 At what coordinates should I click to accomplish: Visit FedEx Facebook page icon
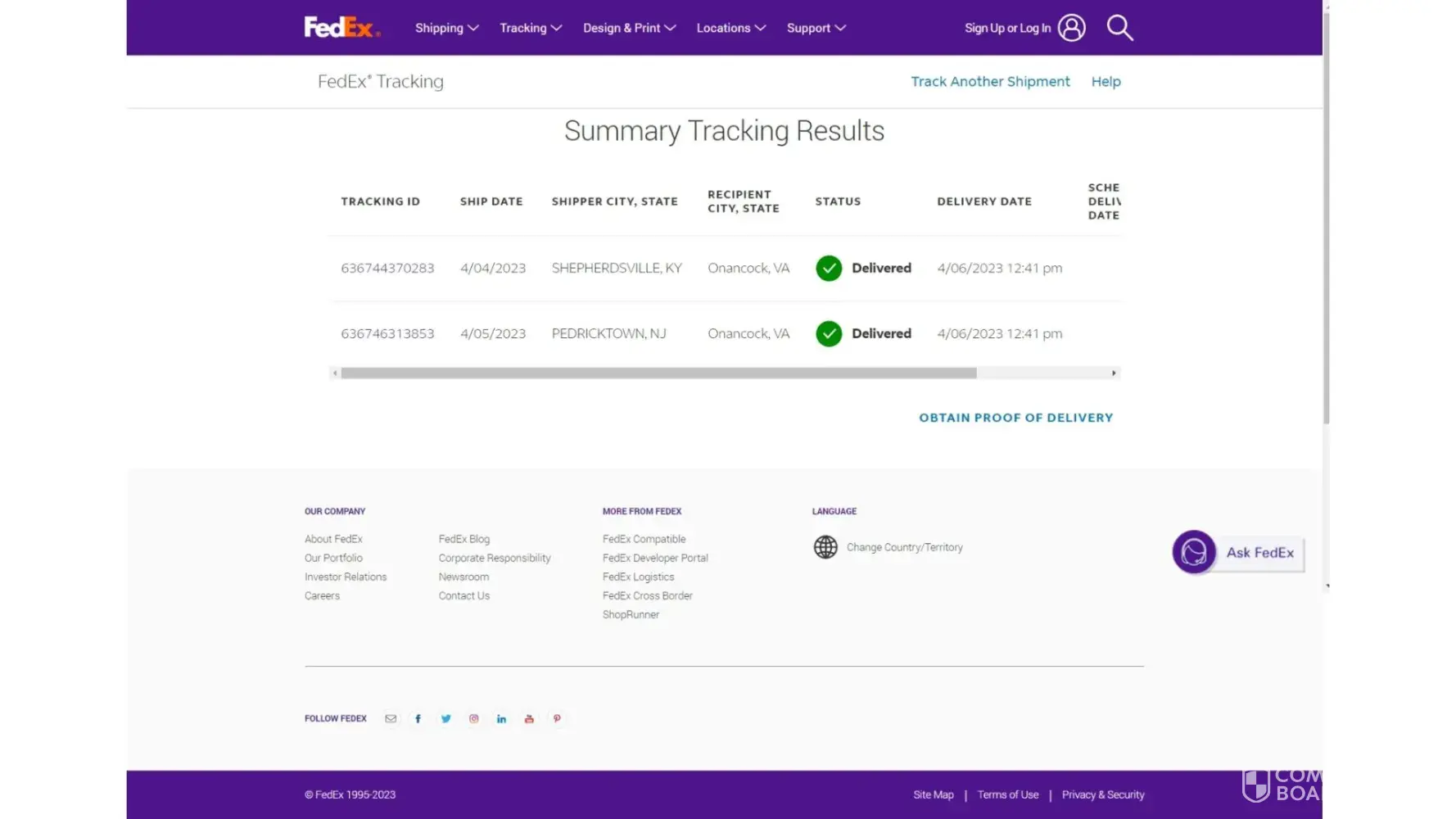click(x=418, y=719)
